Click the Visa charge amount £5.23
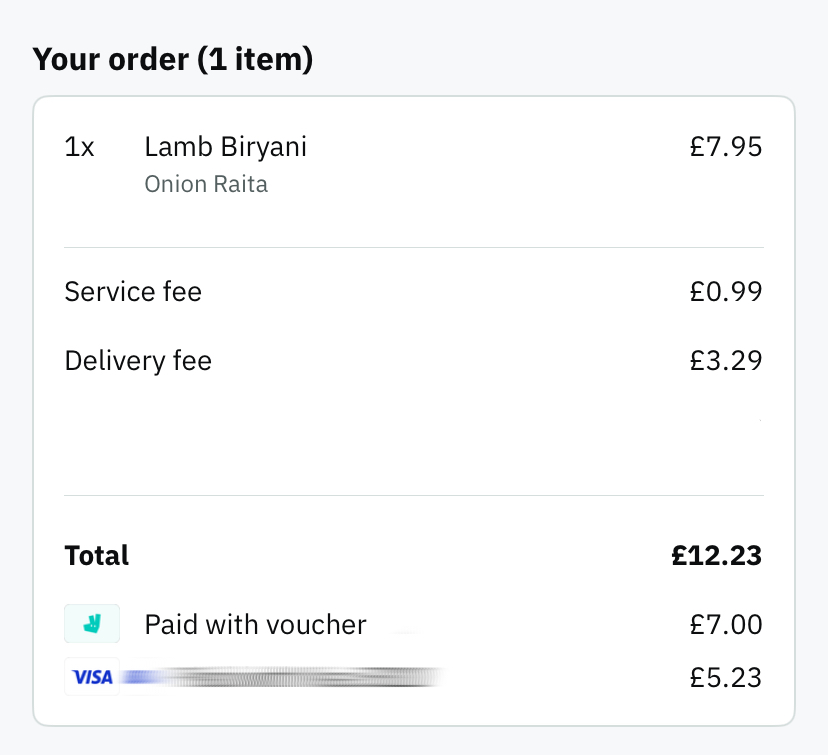 click(x=726, y=677)
